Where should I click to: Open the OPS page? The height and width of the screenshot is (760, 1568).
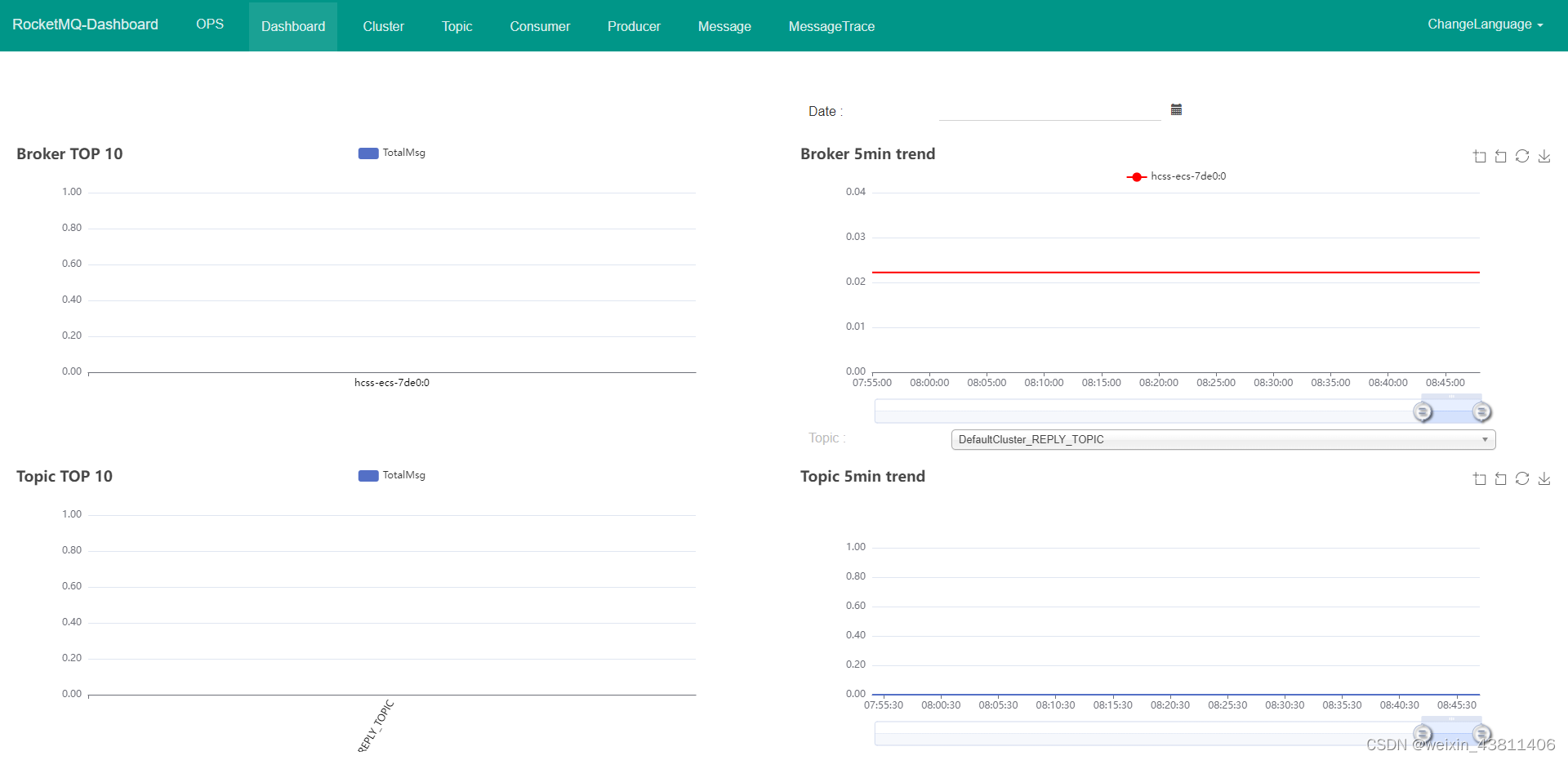click(210, 24)
